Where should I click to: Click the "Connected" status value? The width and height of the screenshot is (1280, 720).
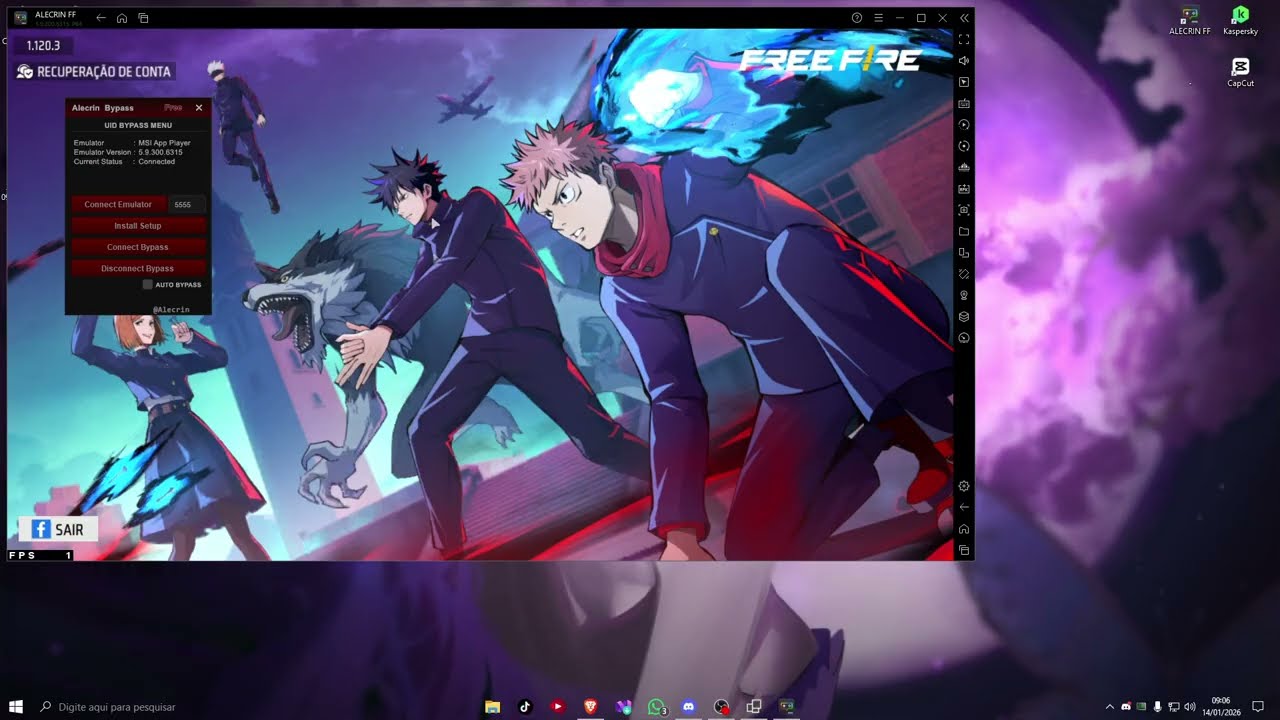[x=157, y=161]
